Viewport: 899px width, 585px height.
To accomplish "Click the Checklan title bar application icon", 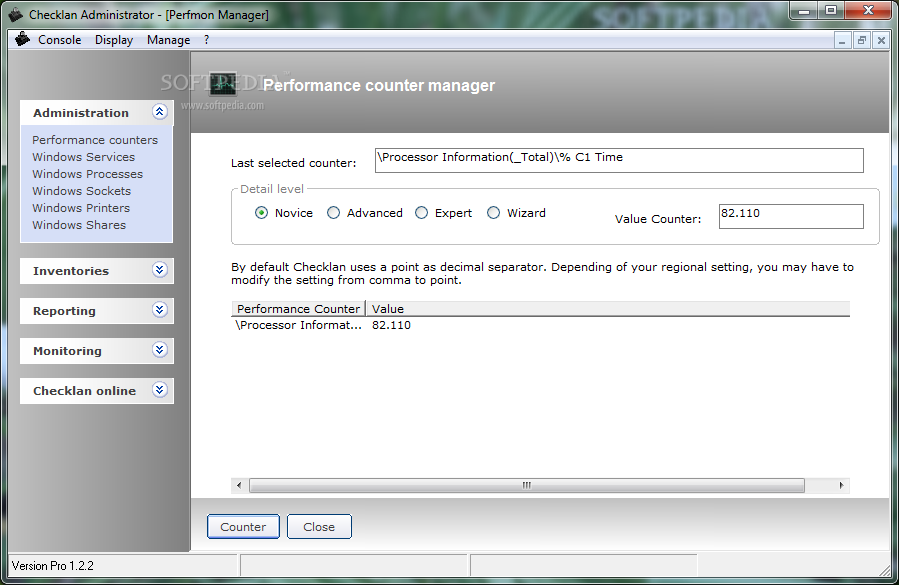I will pyautogui.click(x=16, y=14).
